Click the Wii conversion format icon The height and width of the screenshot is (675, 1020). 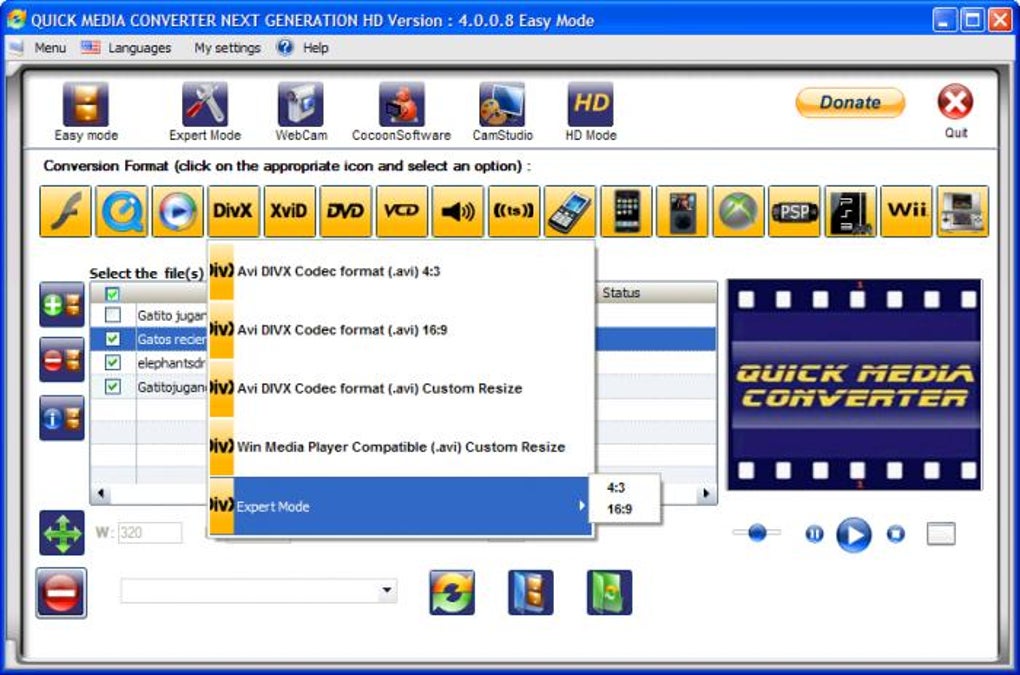[906, 211]
